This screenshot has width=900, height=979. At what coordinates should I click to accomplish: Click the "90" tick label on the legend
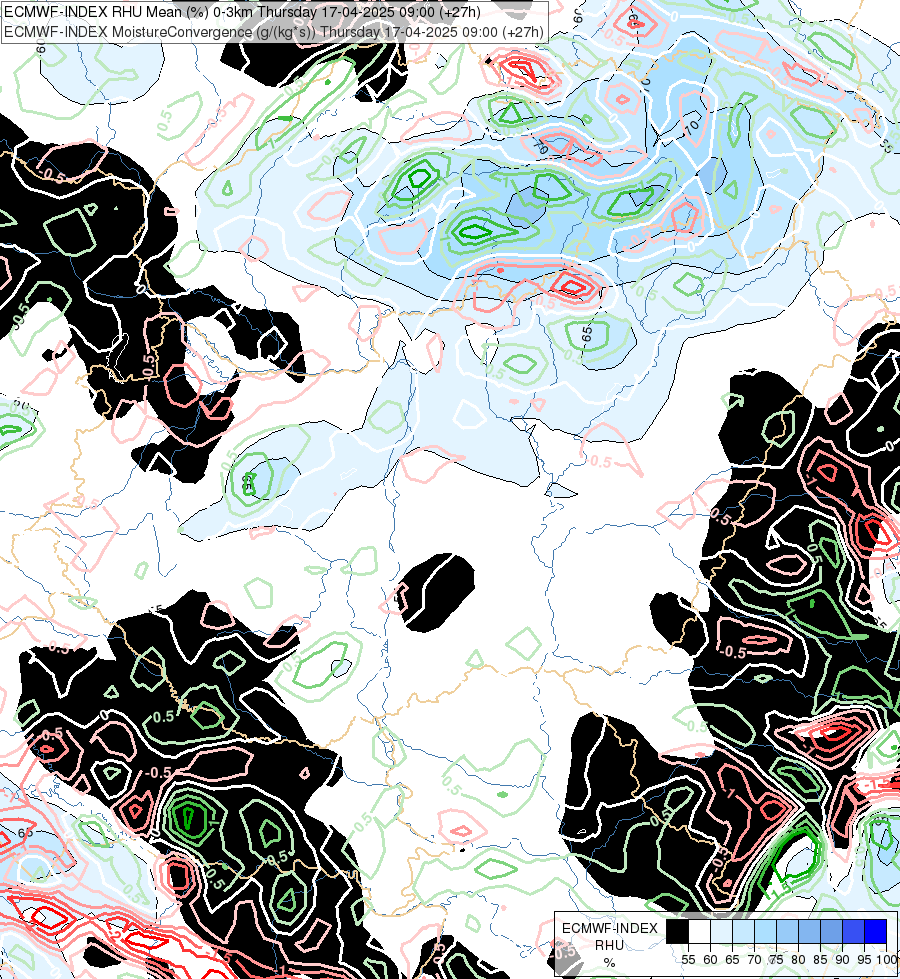click(843, 960)
